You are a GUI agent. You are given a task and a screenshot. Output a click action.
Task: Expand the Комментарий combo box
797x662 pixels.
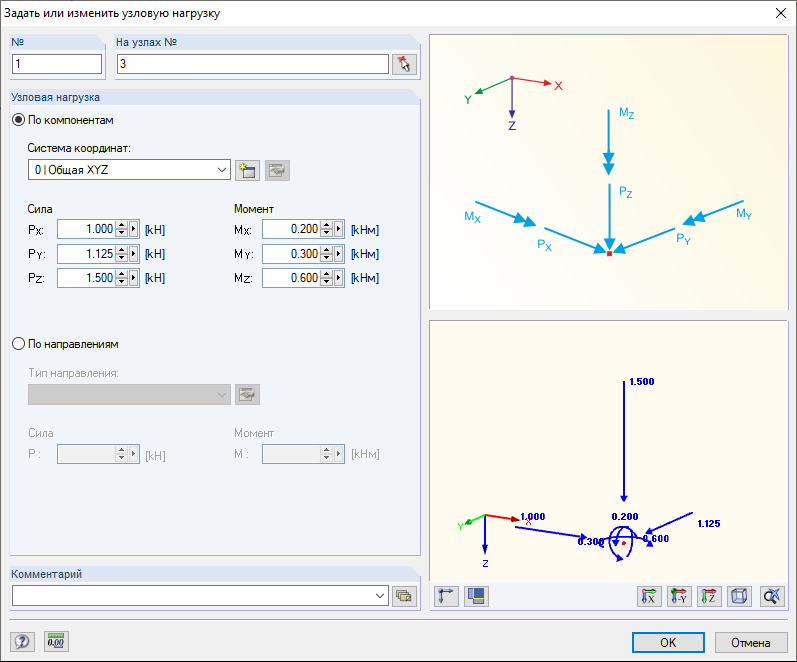[x=380, y=596]
